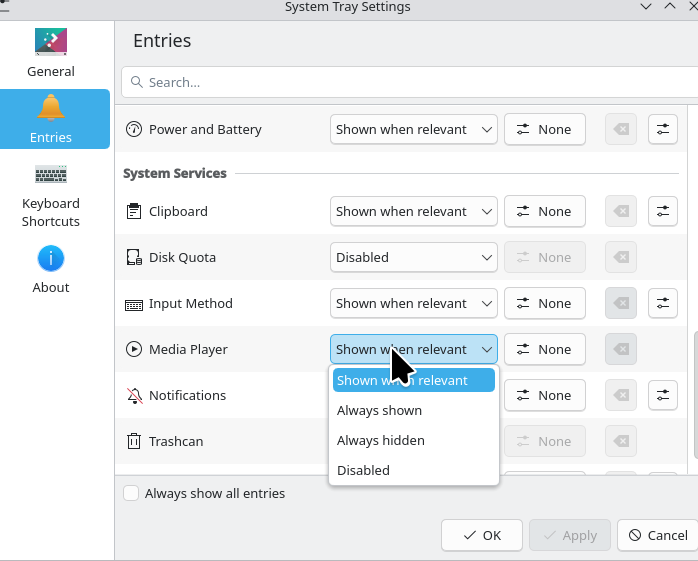Pick Disabled from the open dropdown list

point(364,470)
